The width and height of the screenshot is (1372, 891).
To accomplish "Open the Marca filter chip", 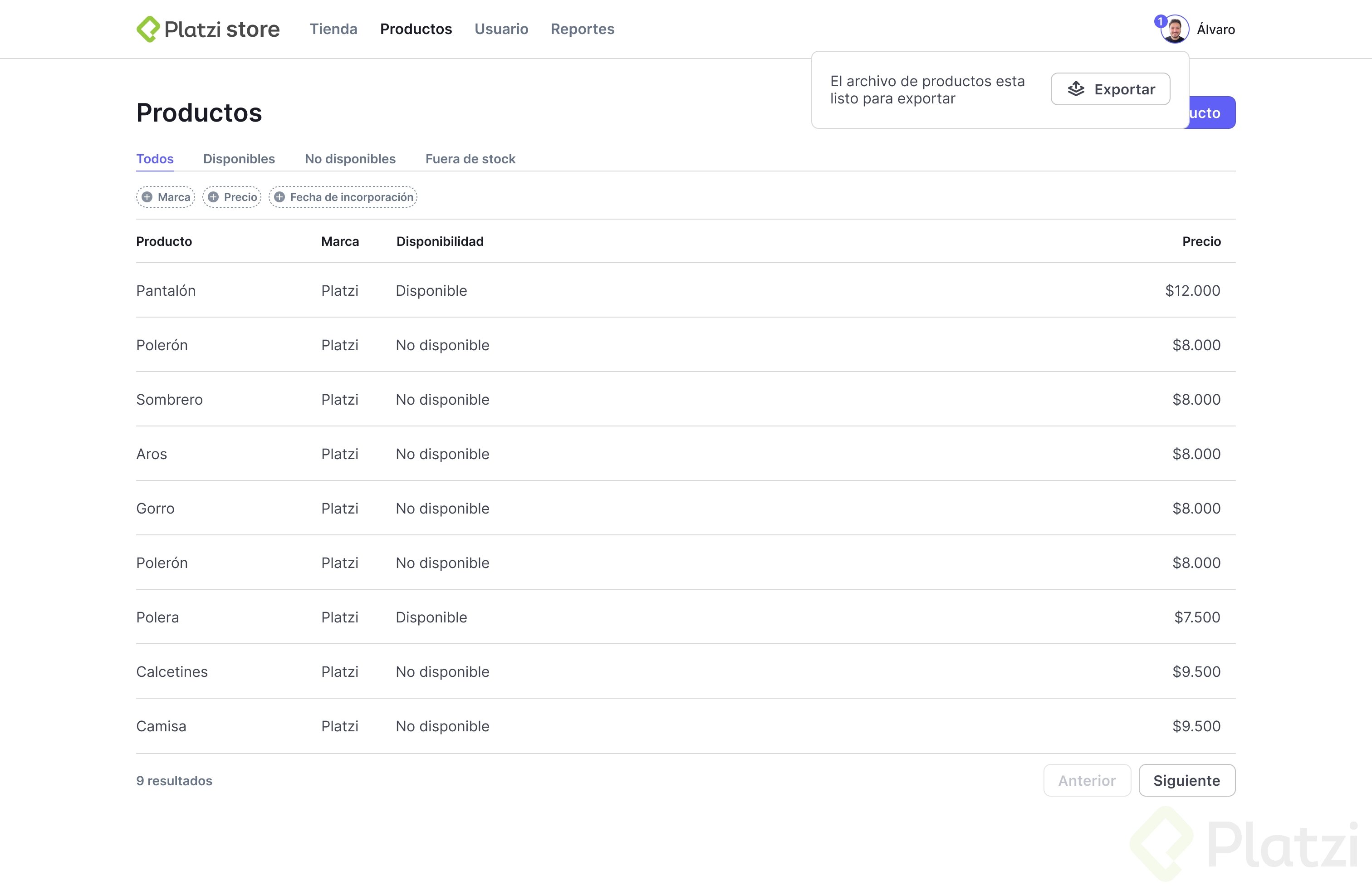I will tap(173, 197).
